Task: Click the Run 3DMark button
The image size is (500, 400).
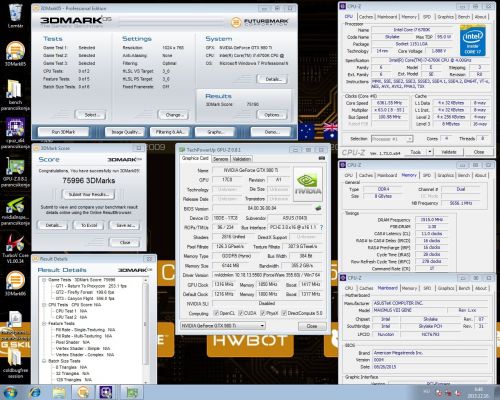Action: point(63,132)
